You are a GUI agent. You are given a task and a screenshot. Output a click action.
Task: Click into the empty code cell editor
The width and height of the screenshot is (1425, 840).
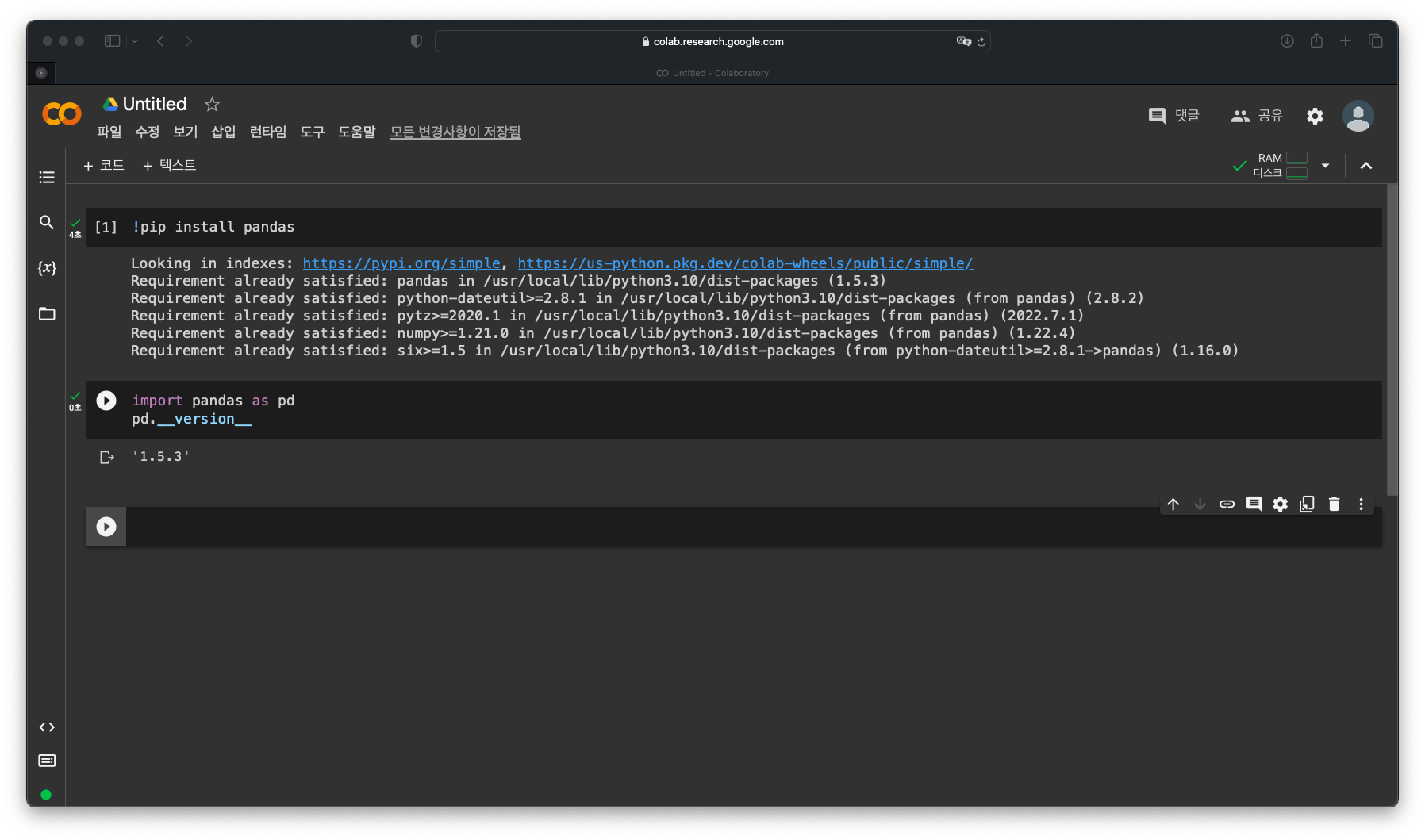pyautogui.click(x=714, y=527)
